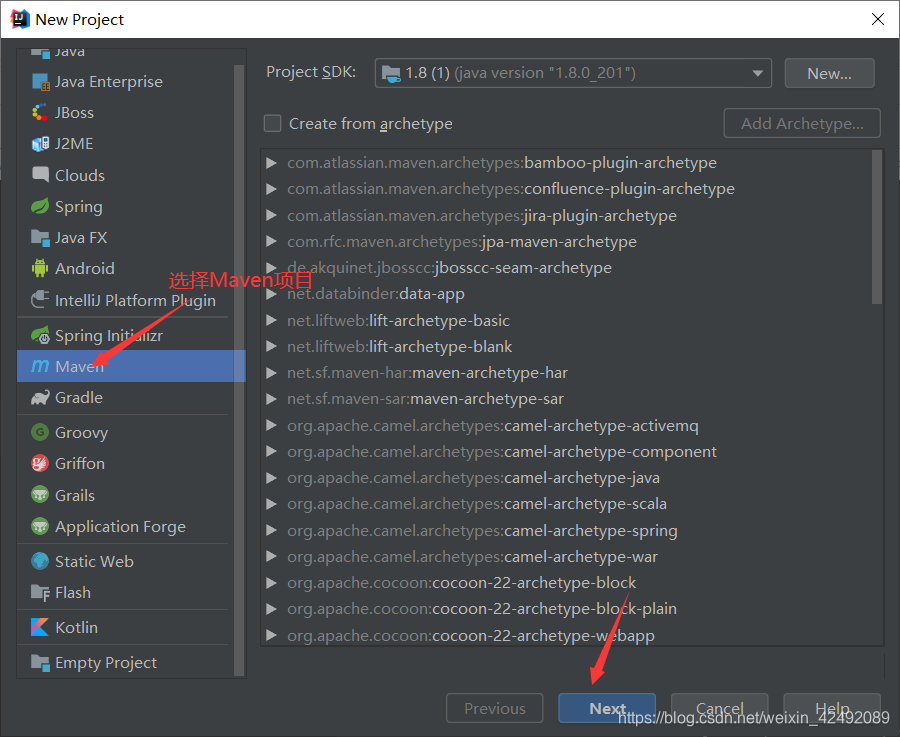Expand lift-archetype-basic entry
Screen dimensions: 900x737
(271, 320)
